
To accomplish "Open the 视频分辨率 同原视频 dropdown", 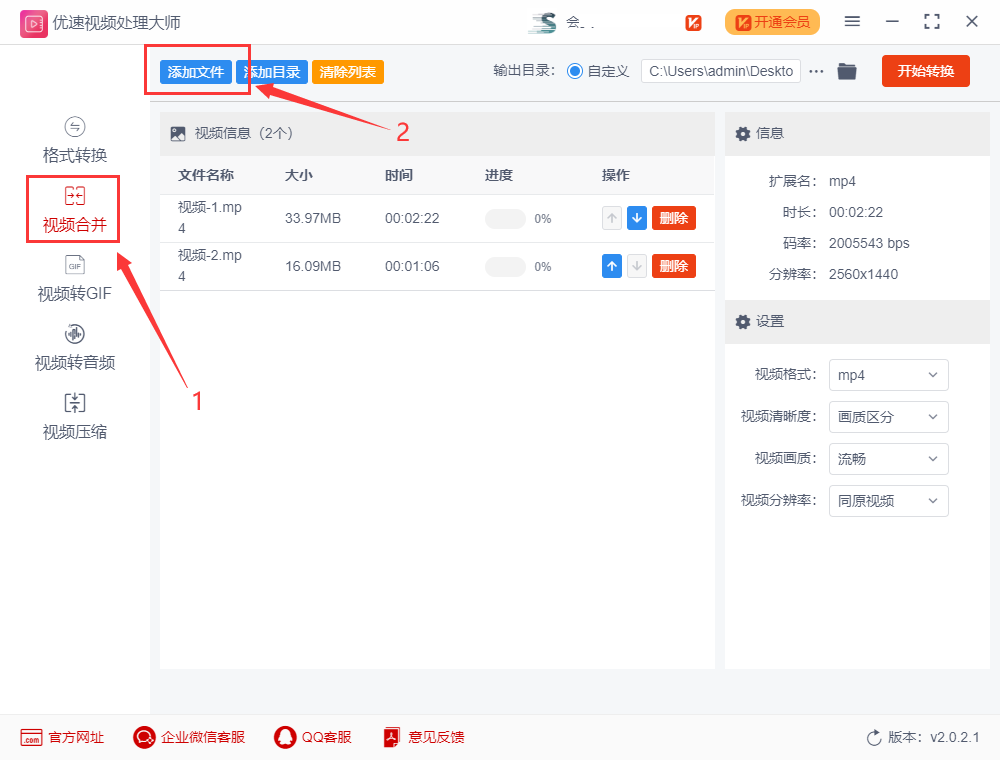I will [x=888, y=501].
